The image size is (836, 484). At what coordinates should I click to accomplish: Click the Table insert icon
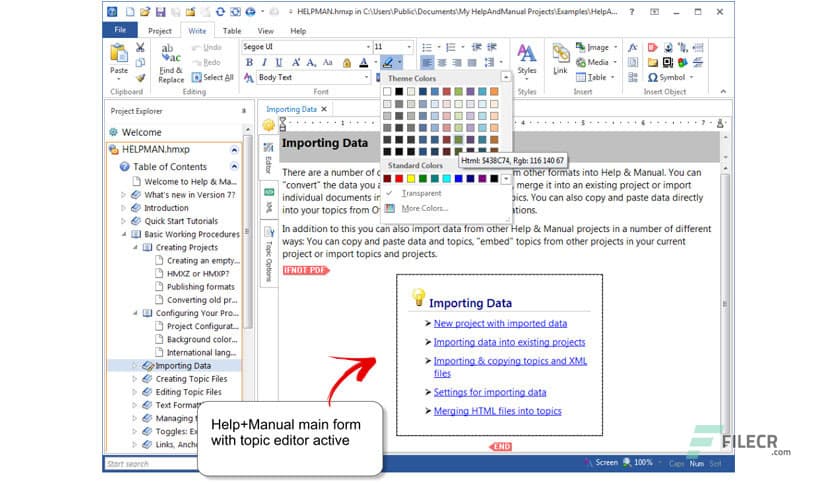[591, 77]
